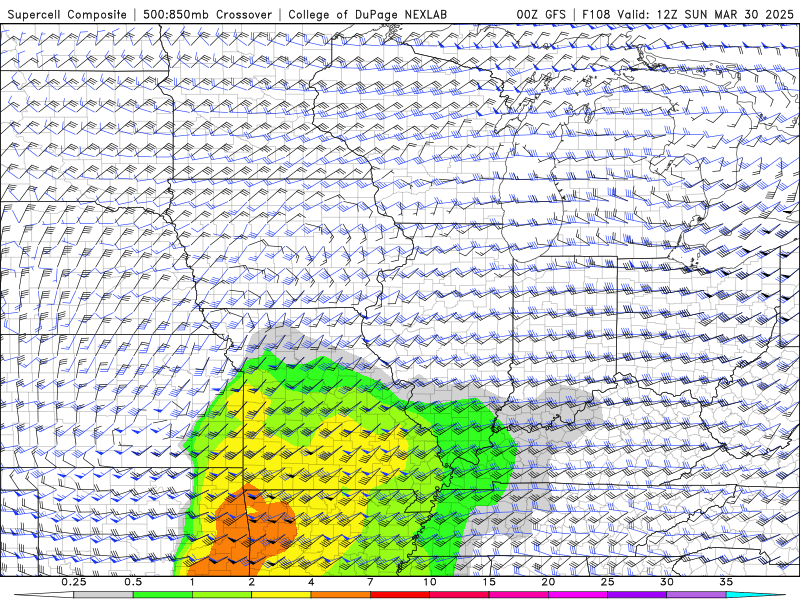Select the gray legend swatch (0.25–0.5)
This screenshot has height=600, width=800.
click(x=104, y=595)
